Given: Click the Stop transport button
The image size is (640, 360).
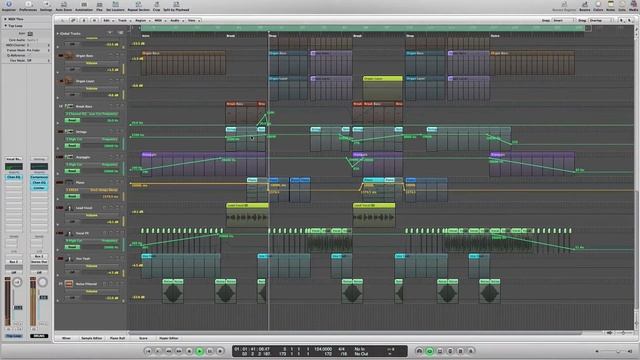Looking at the screenshot, I should click(189, 351).
